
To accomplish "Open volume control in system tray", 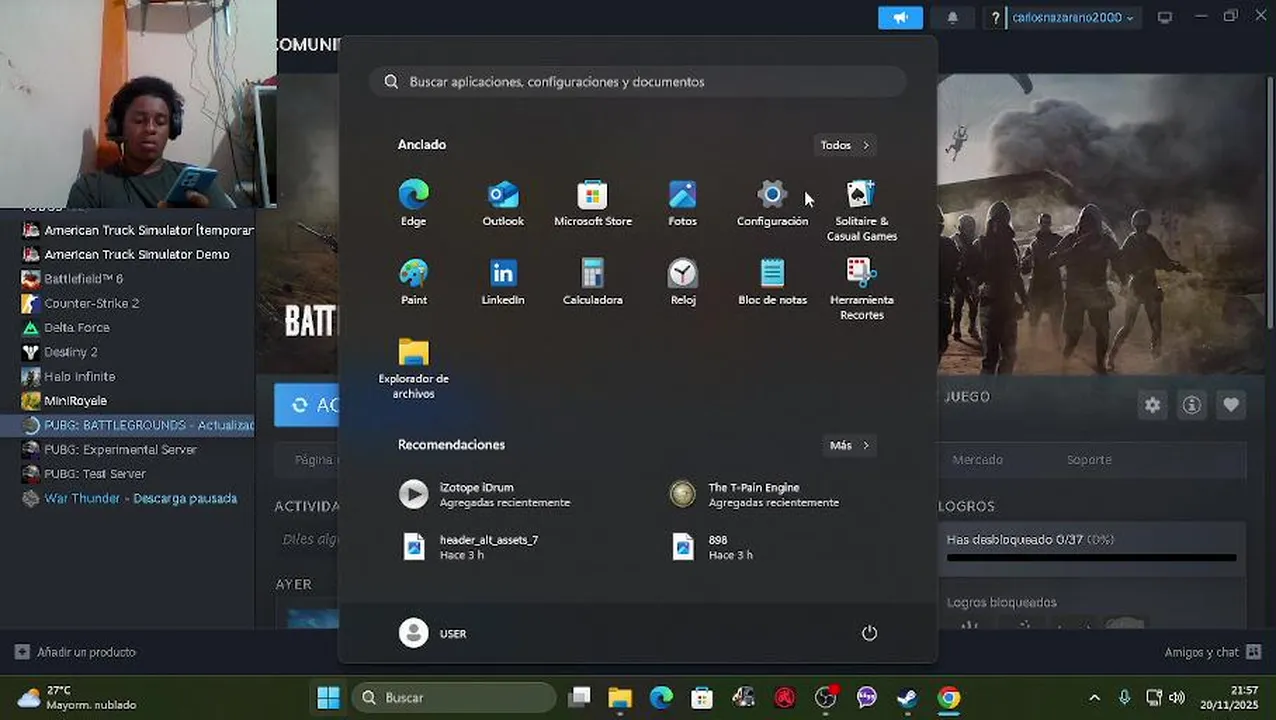I will pos(1177,698).
